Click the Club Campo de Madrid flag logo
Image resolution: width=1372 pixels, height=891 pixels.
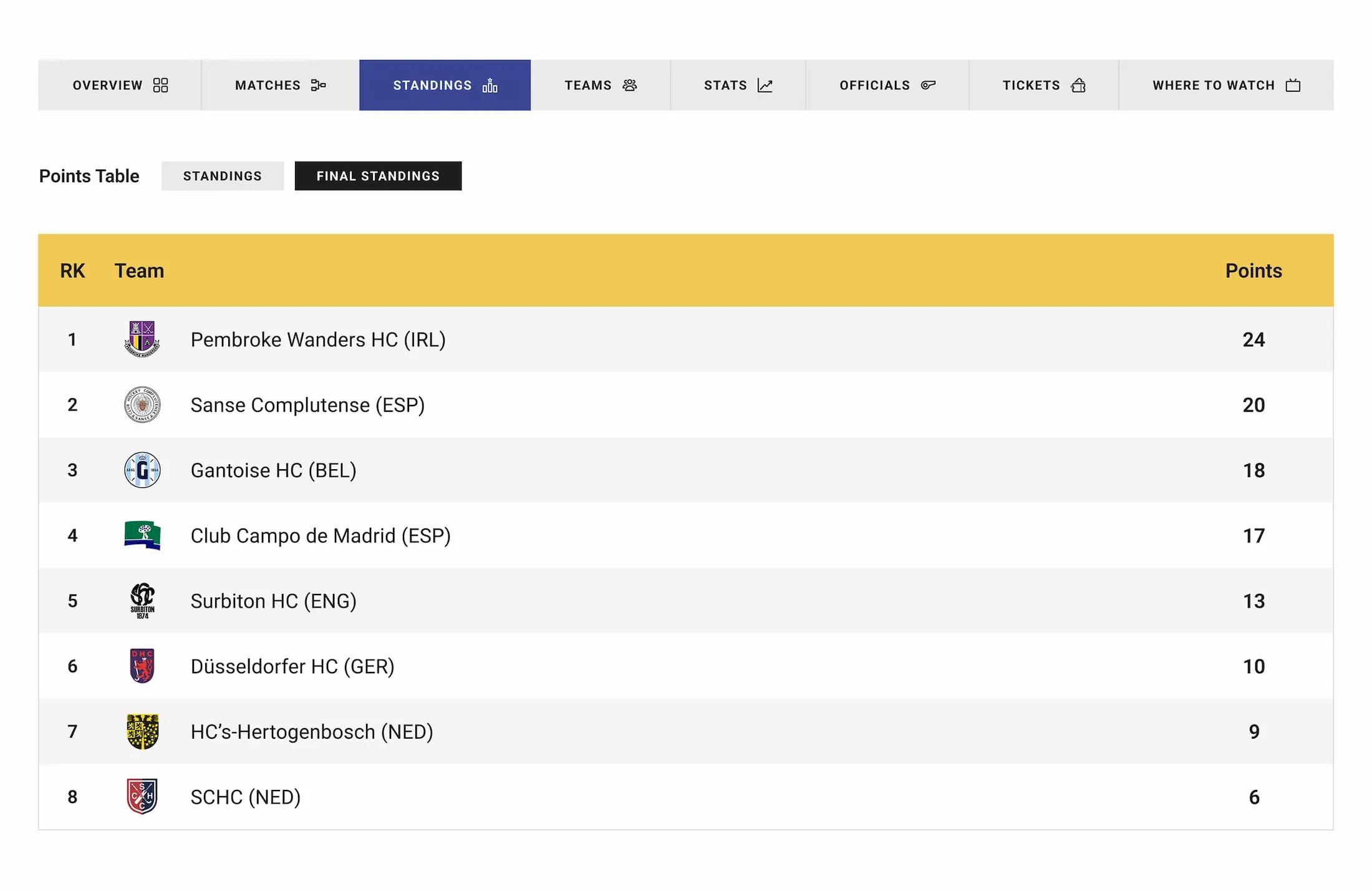coord(142,535)
